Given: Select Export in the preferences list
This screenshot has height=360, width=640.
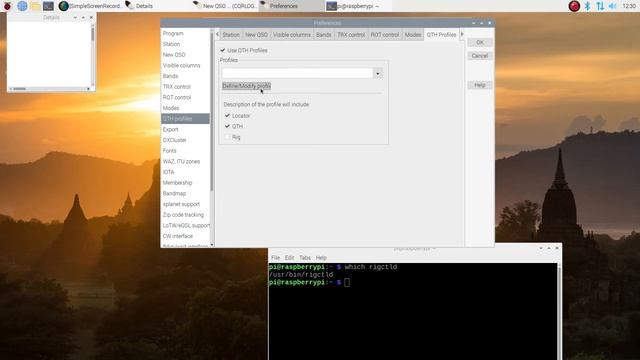Looking at the screenshot, I should coord(186,129).
